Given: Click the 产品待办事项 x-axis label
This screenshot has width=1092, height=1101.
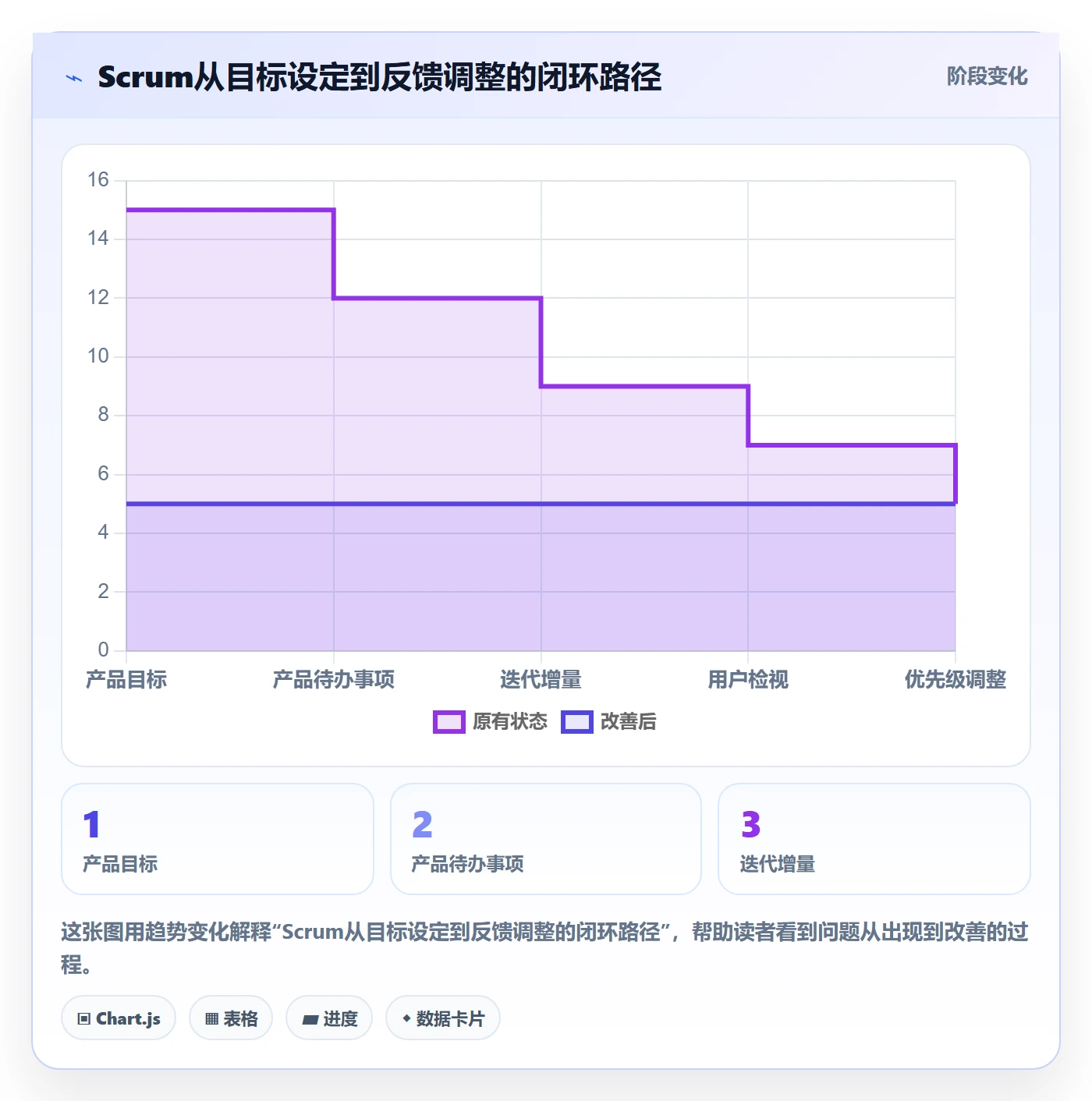Looking at the screenshot, I should 334,680.
